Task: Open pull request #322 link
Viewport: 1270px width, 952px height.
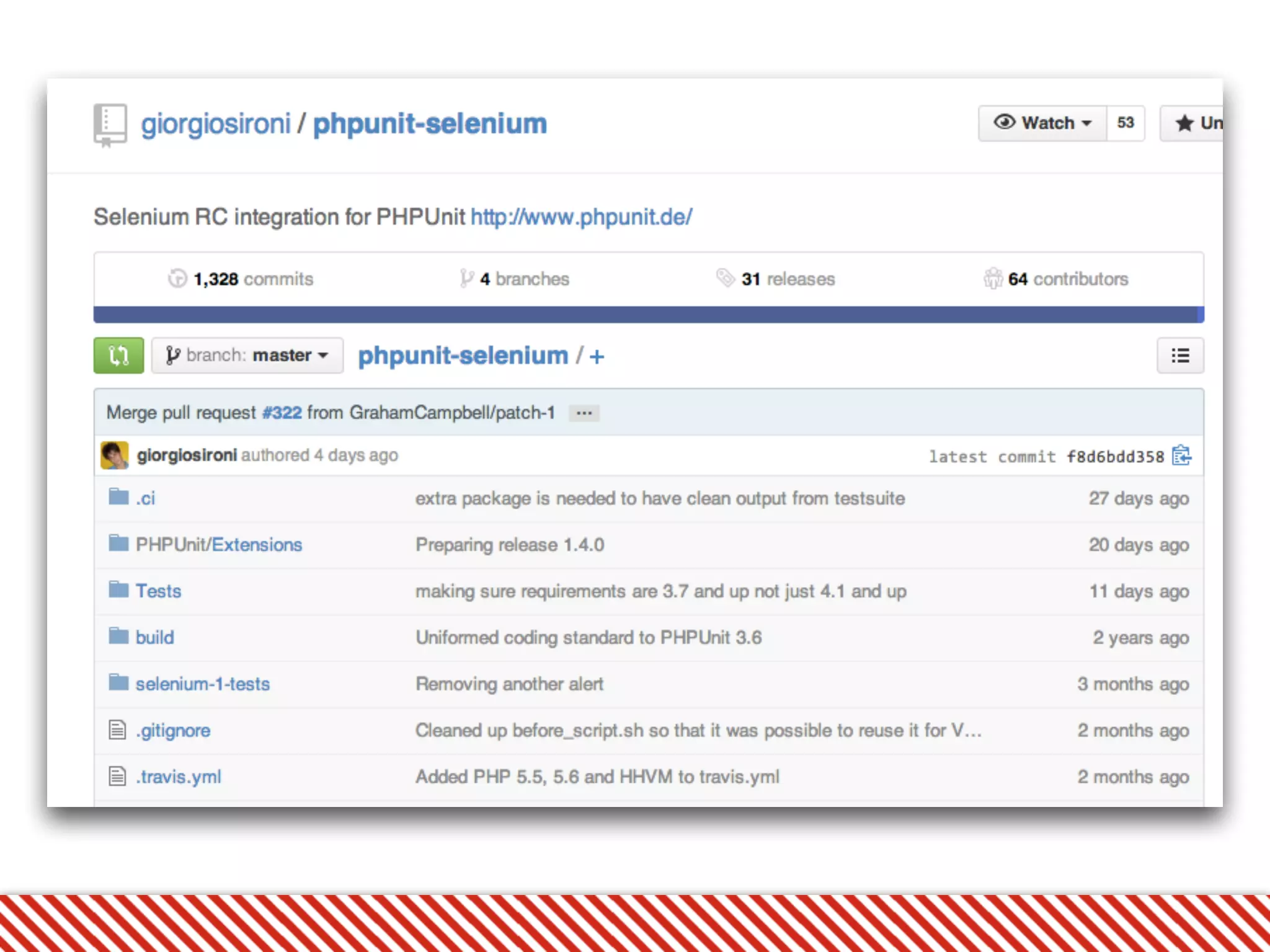Action: click(x=282, y=413)
